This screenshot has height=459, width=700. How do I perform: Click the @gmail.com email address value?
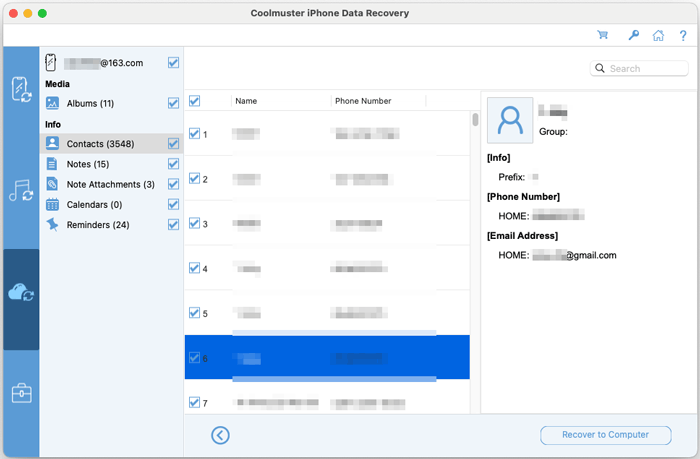tap(574, 255)
